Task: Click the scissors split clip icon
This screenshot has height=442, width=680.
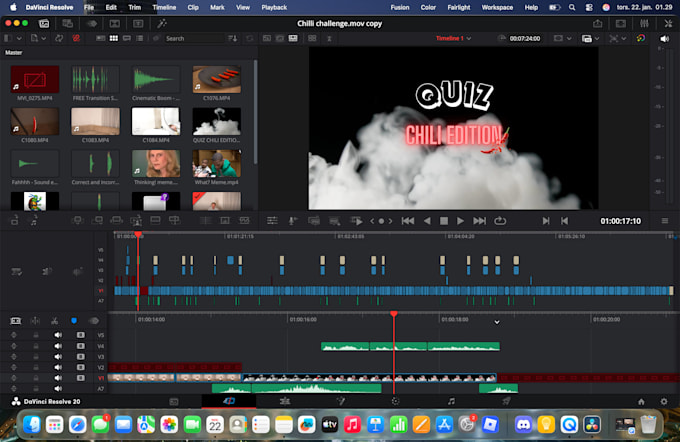Action: pos(55,321)
